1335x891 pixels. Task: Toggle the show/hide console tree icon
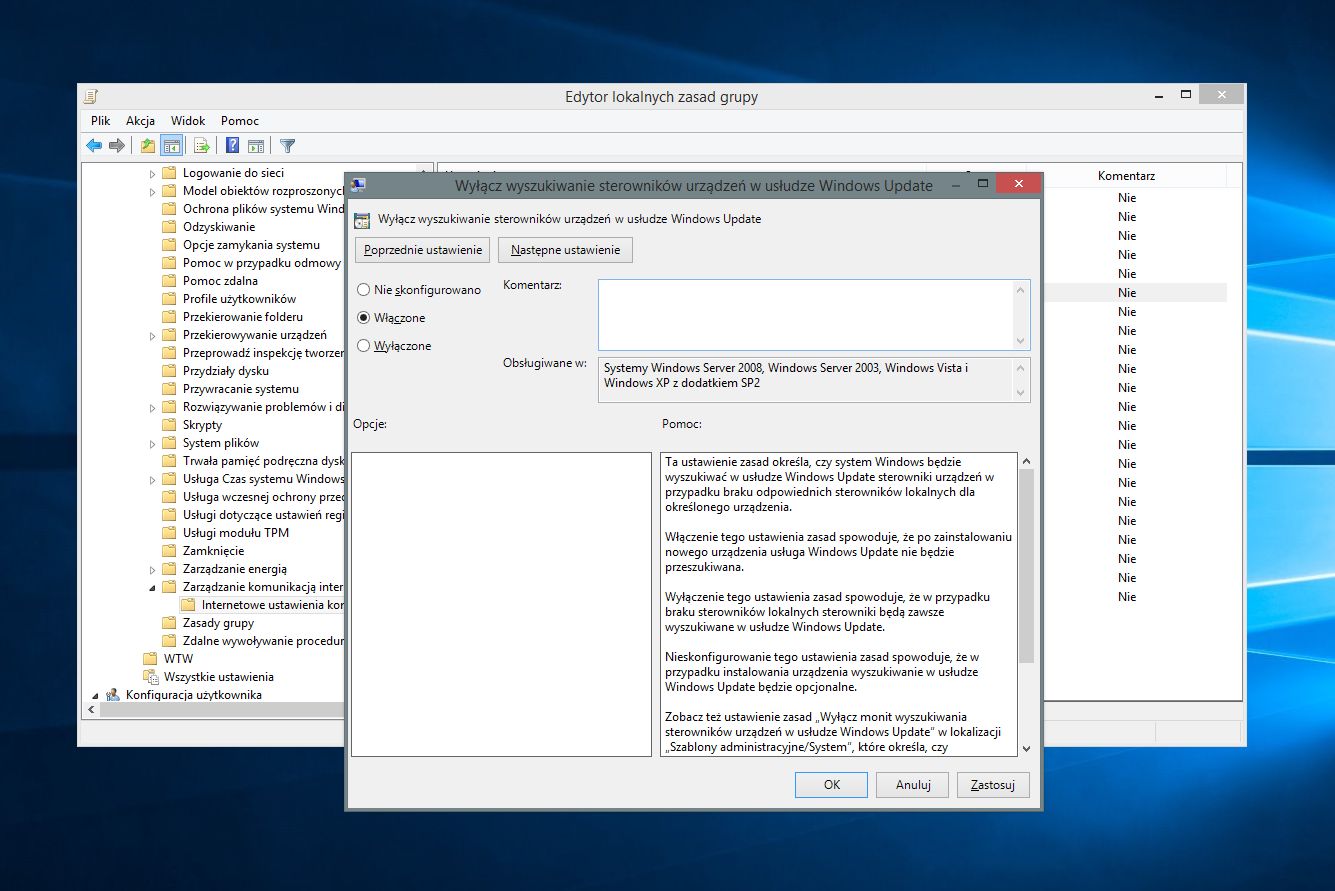[x=171, y=146]
